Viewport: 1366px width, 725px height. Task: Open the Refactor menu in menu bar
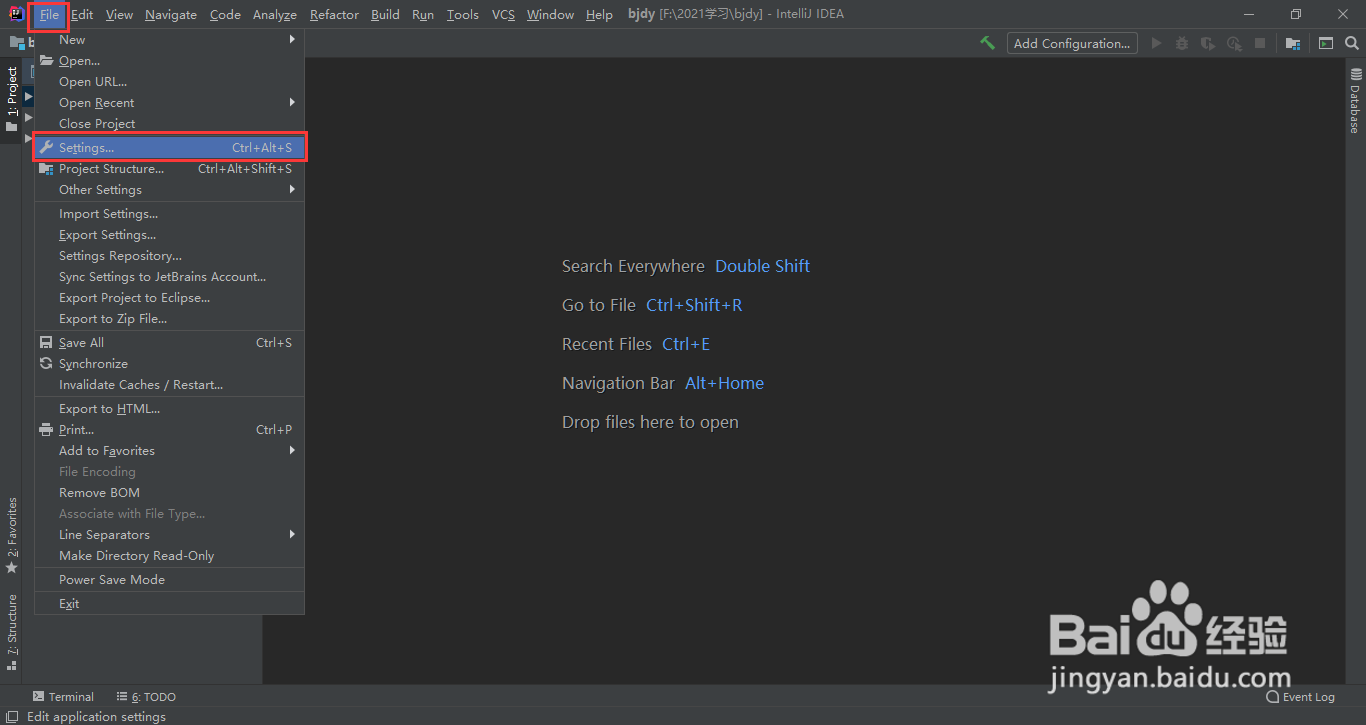[334, 15]
